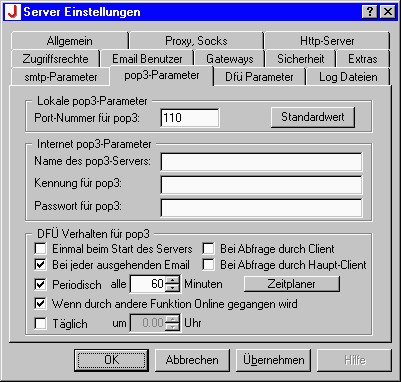Apply changes with Übernehmen button
The height and width of the screenshot is (382, 401).
point(273,360)
